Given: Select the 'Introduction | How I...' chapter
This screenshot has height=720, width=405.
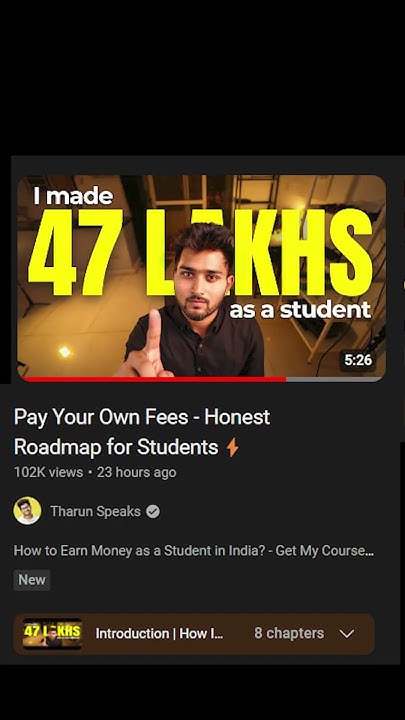Looking at the screenshot, I should click(x=159, y=634).
